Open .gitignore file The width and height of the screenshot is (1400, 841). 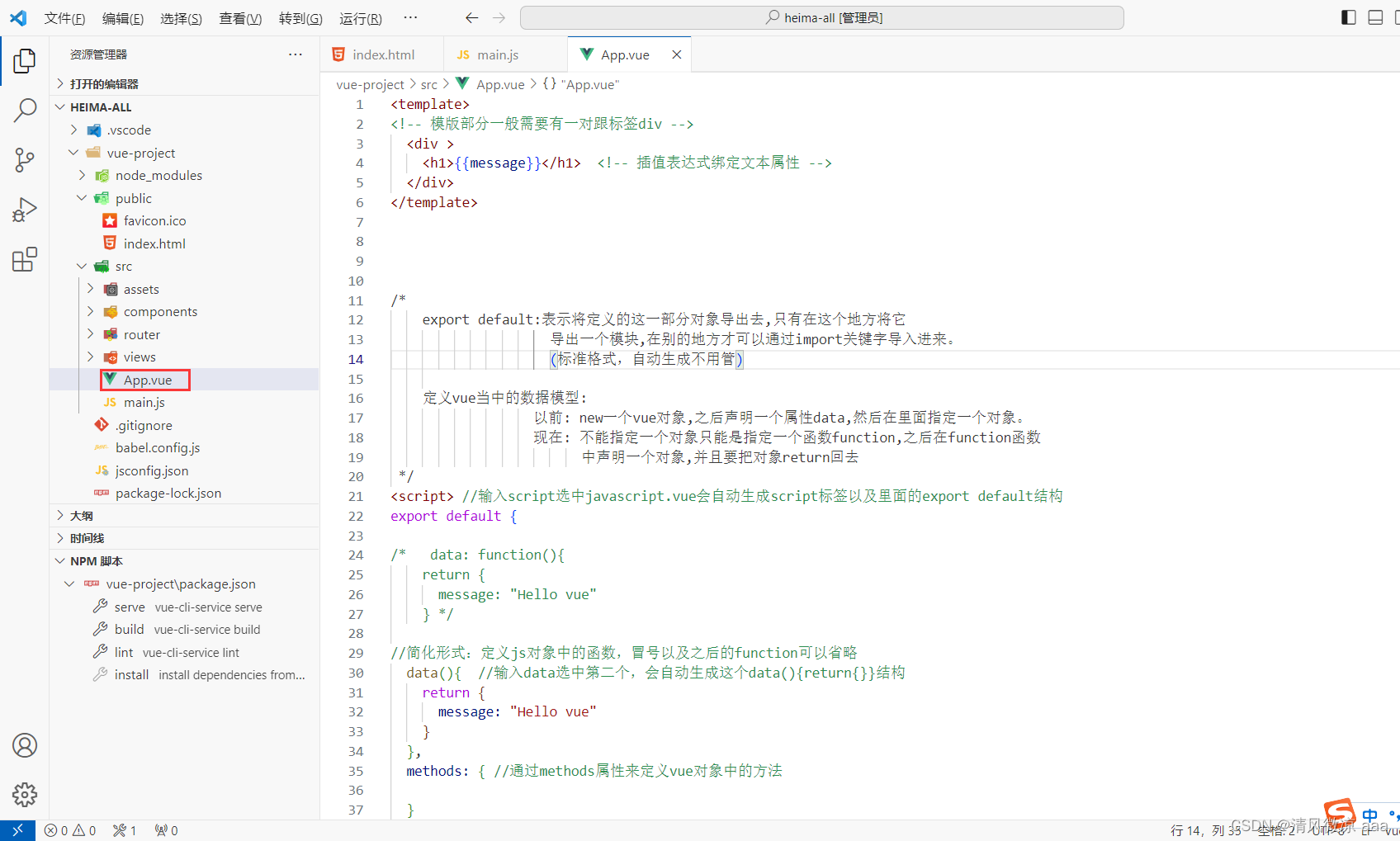click(144, 425)
